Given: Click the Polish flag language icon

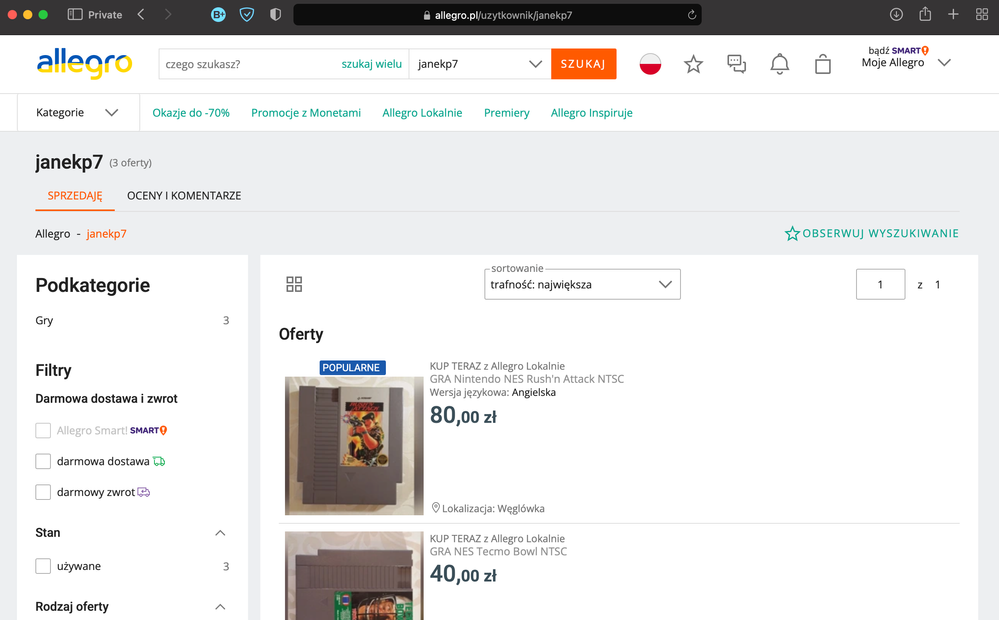Looking at the screenshot, I should click(650, 64).
